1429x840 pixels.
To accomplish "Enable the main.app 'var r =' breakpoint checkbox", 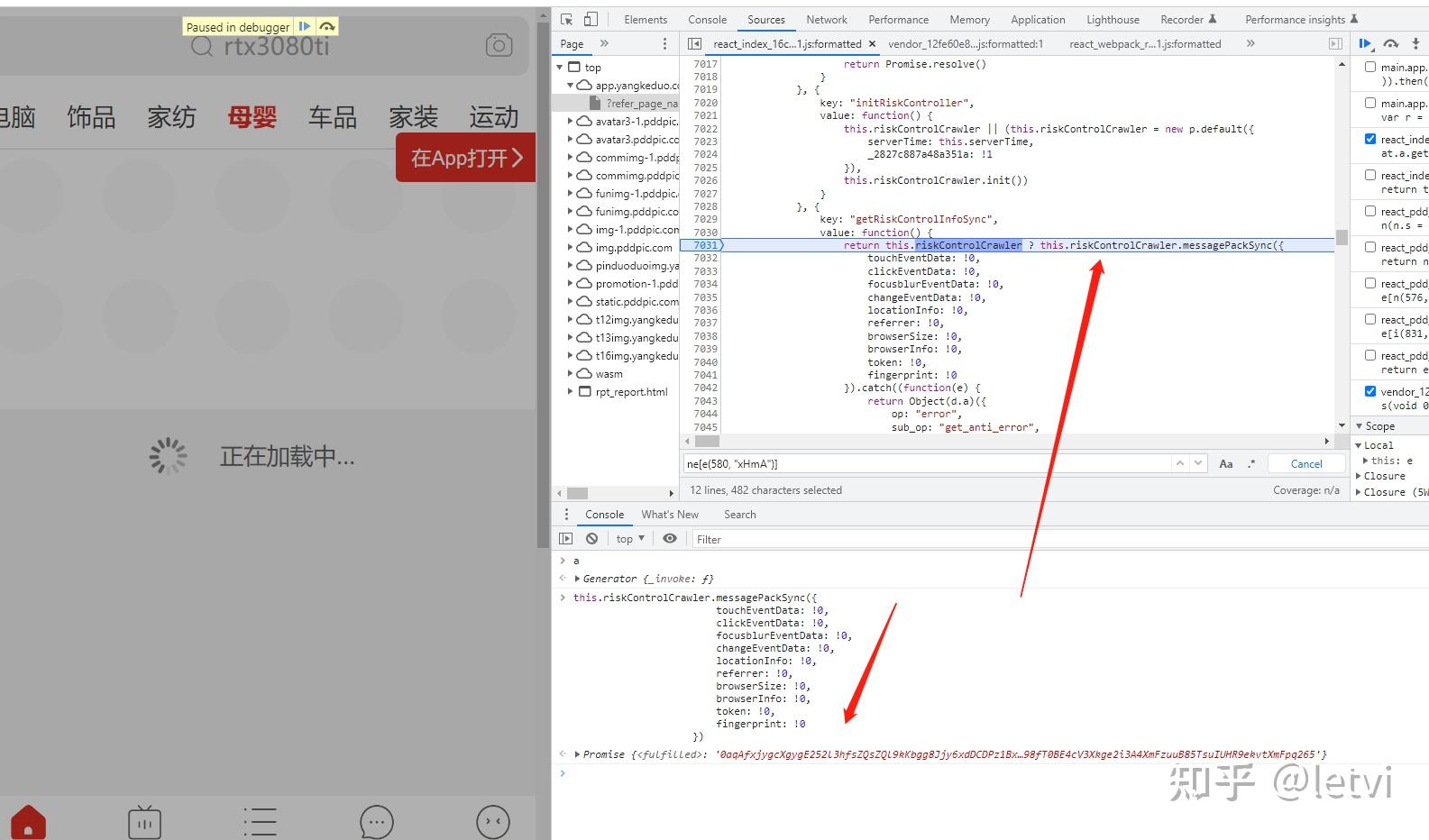I will (1370, 103).
